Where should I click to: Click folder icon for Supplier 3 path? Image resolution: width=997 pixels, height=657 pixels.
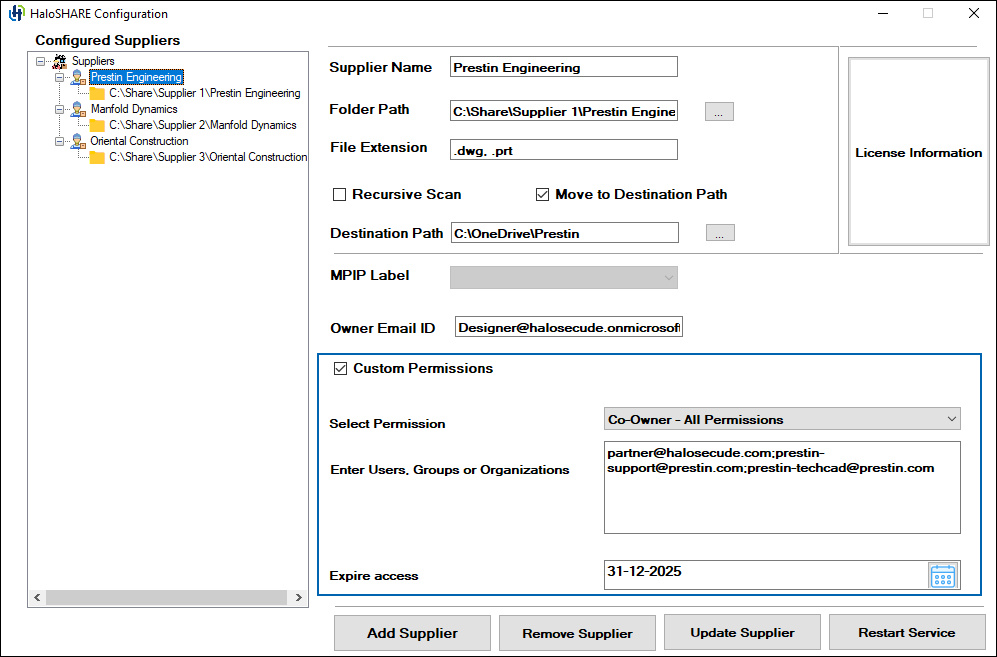tap(97, 158)
